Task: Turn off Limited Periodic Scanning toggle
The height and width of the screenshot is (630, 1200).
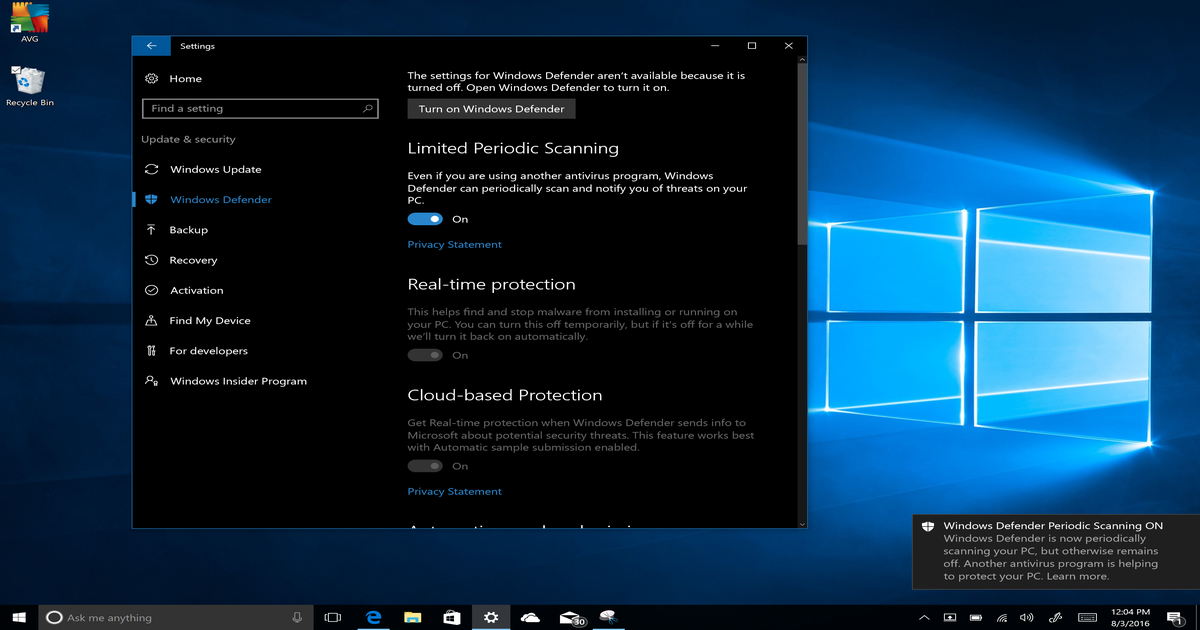Action: click(425, 218)
